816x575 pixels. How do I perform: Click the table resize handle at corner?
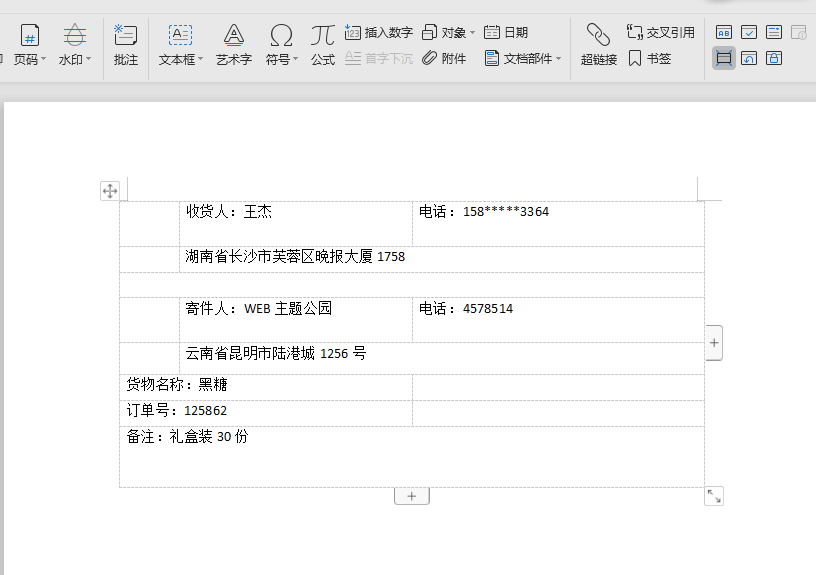(714, 496)
